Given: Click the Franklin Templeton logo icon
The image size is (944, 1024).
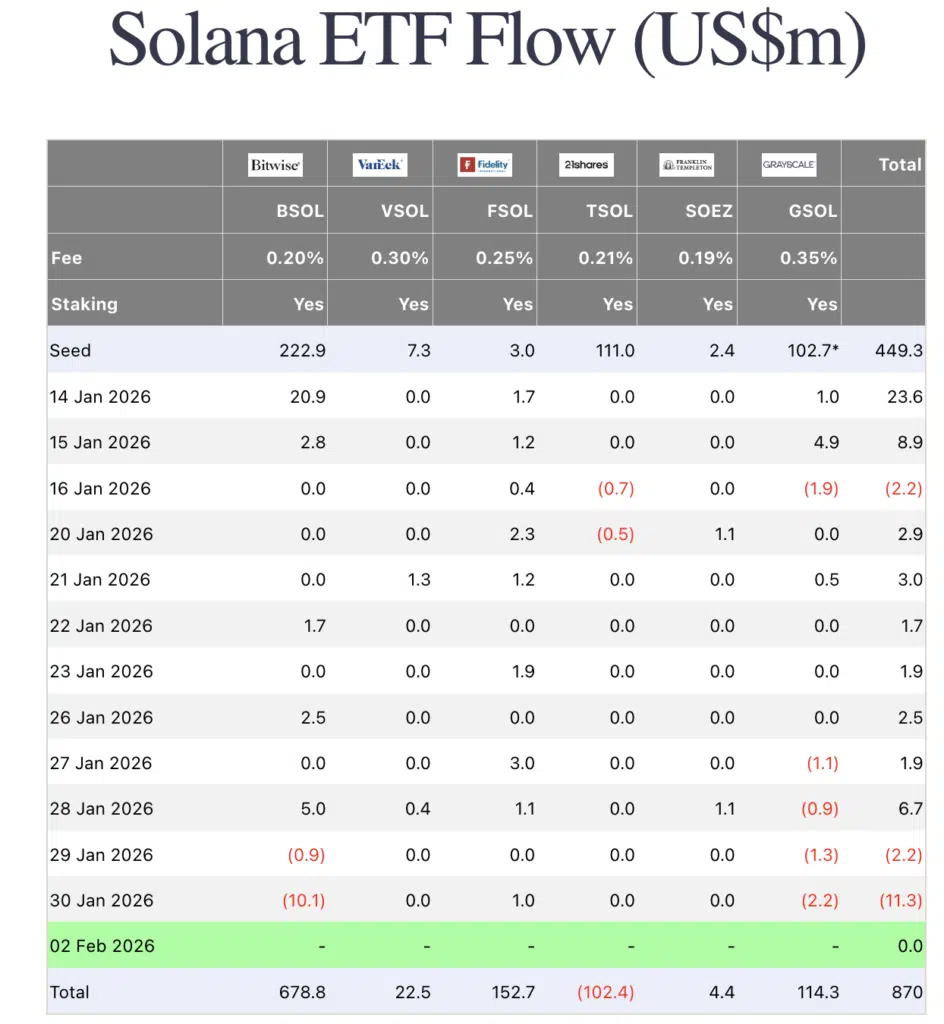Looking at the screenshot, I should point(687,165).
